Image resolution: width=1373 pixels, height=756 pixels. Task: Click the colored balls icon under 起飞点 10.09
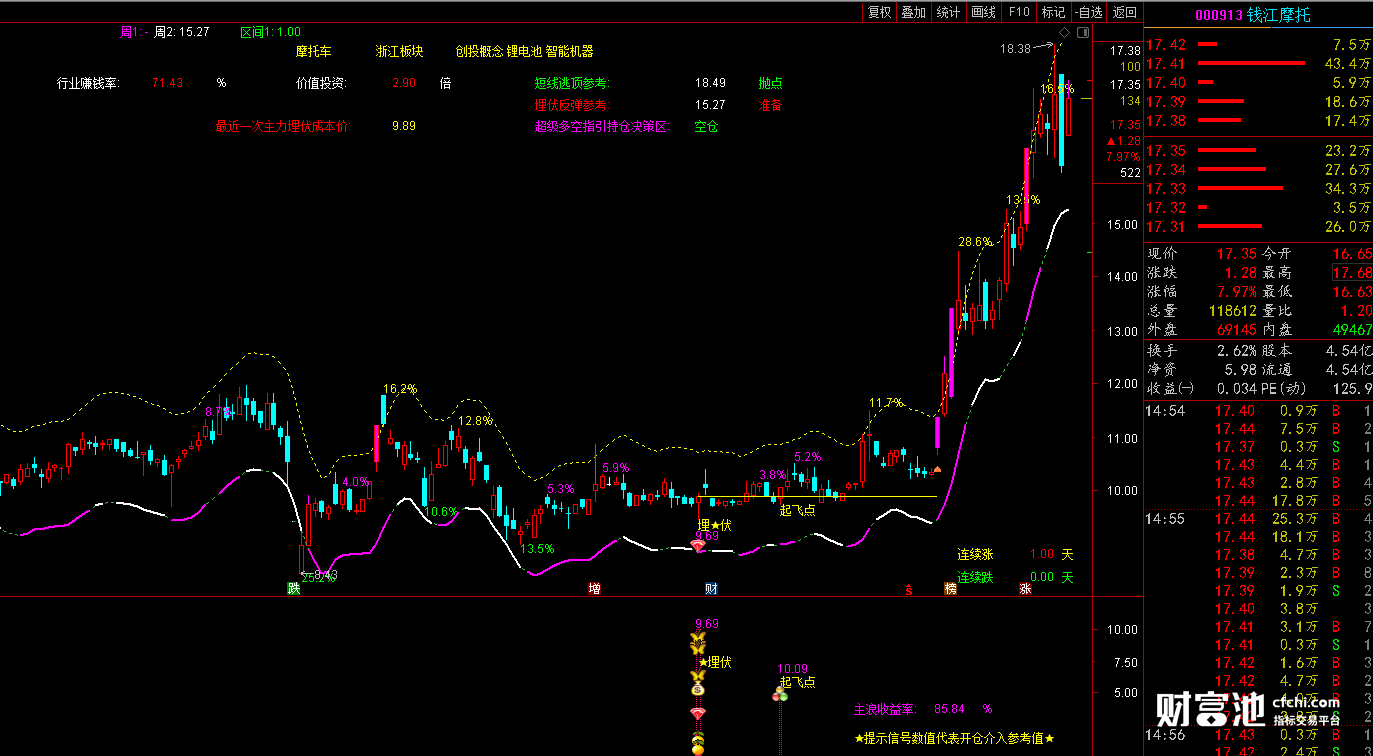coord(779,694)
